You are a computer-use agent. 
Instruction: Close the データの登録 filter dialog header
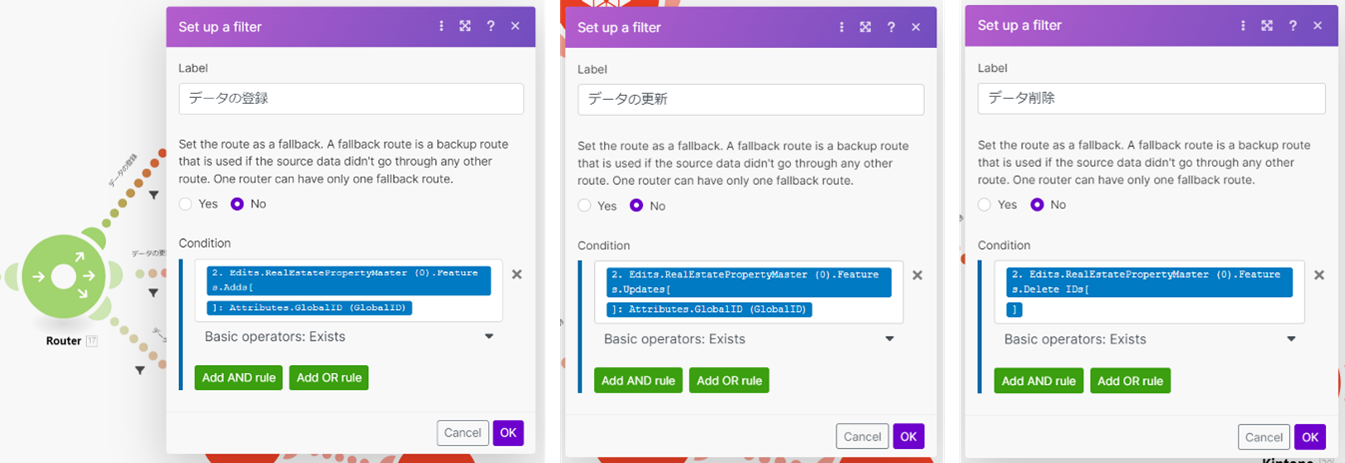(515, 26)
